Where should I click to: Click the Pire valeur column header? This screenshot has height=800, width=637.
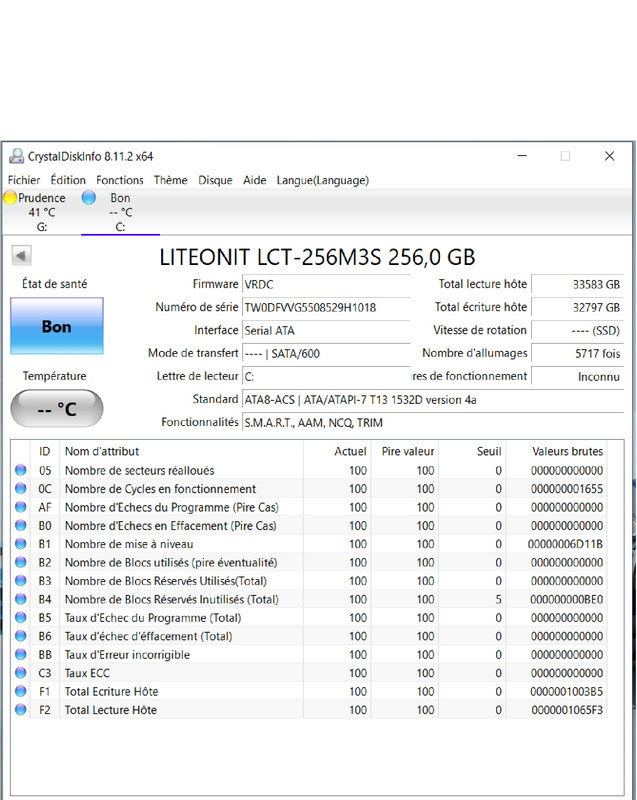[404, 451]
